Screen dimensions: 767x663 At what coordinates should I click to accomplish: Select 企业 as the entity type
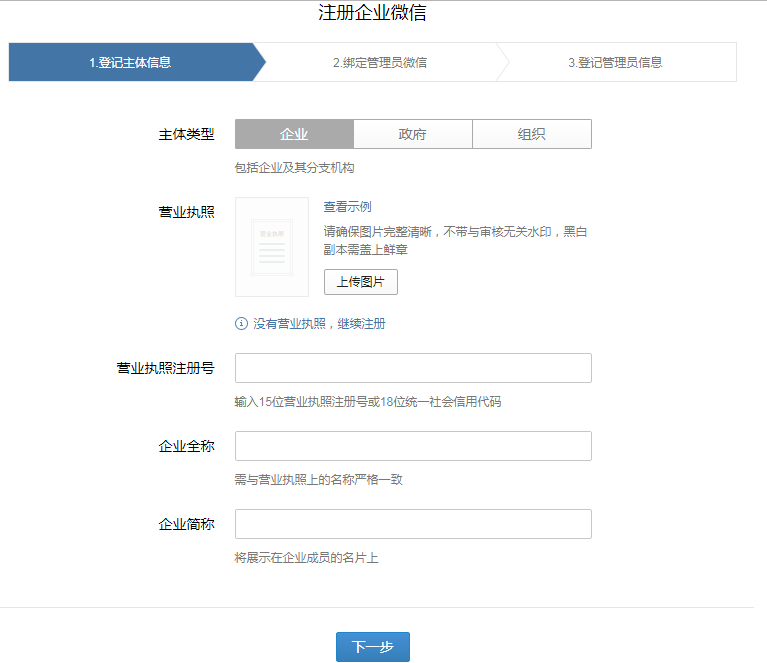[294, 135]
